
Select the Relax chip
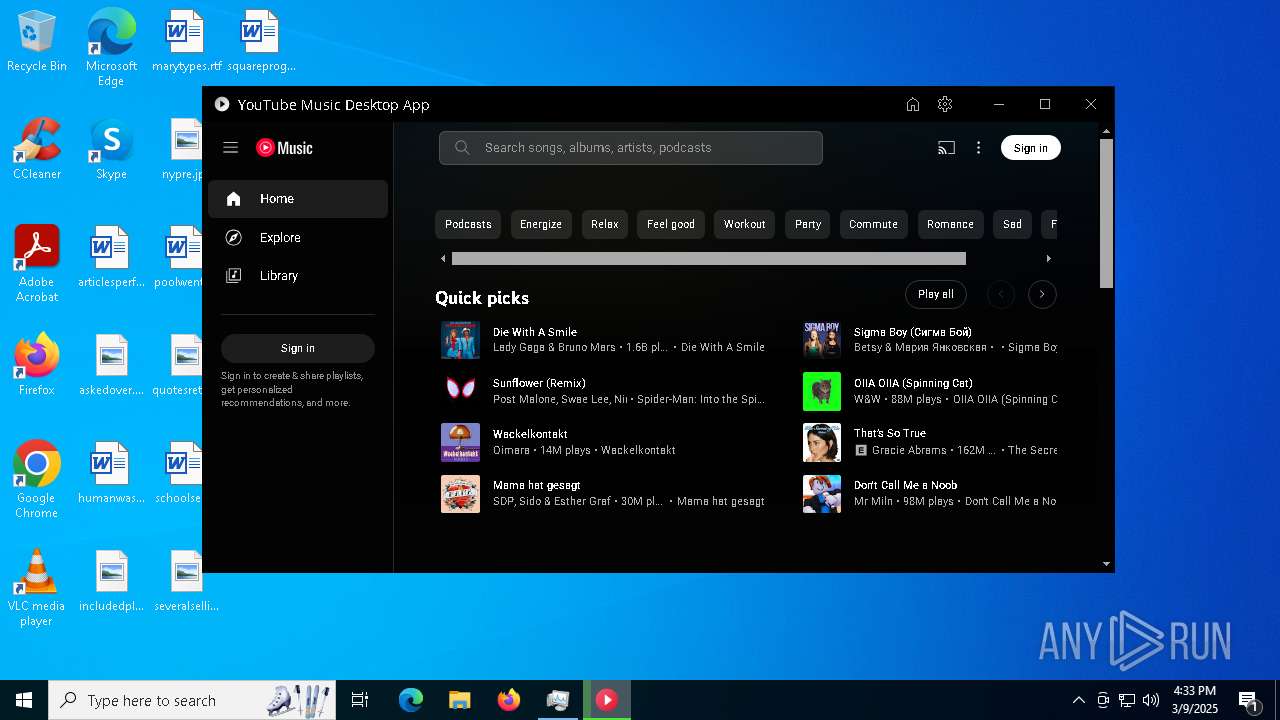point(604,224)
